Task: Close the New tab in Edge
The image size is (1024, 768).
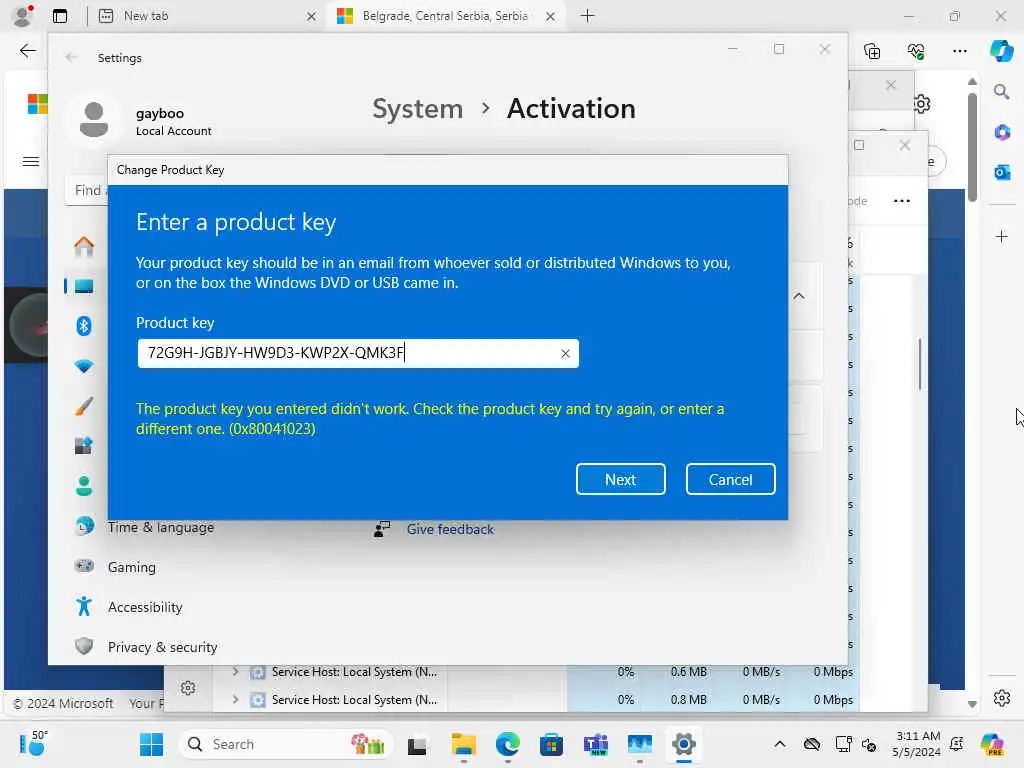Action: coord(312,16)
